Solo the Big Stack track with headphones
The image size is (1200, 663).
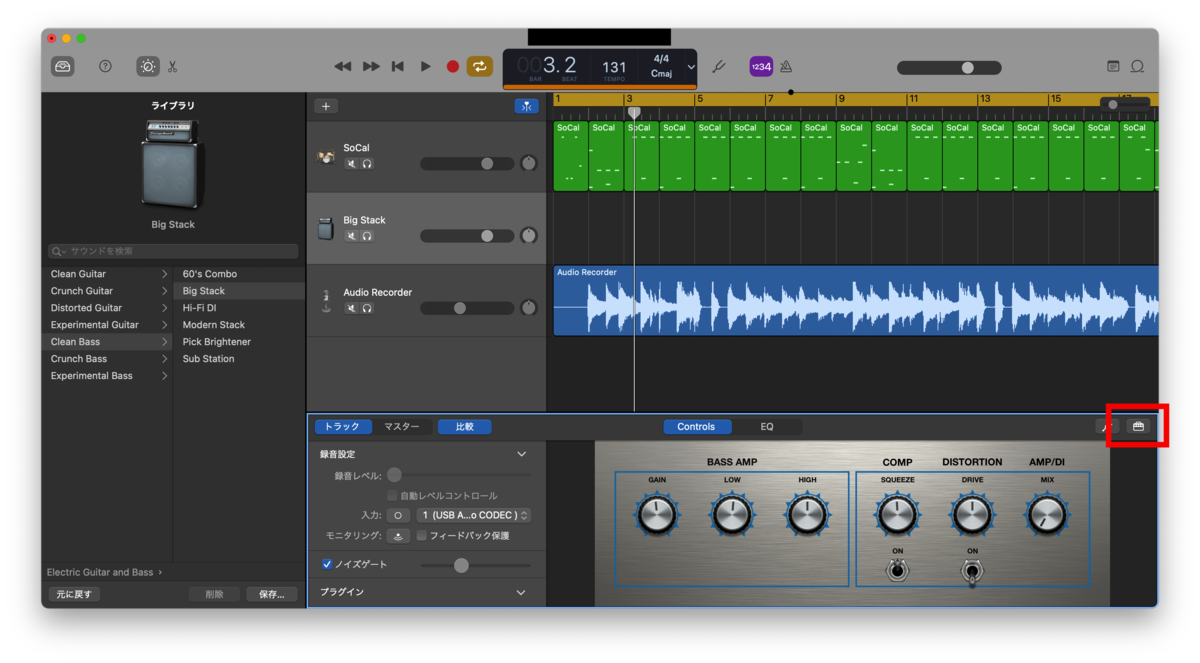367,236
